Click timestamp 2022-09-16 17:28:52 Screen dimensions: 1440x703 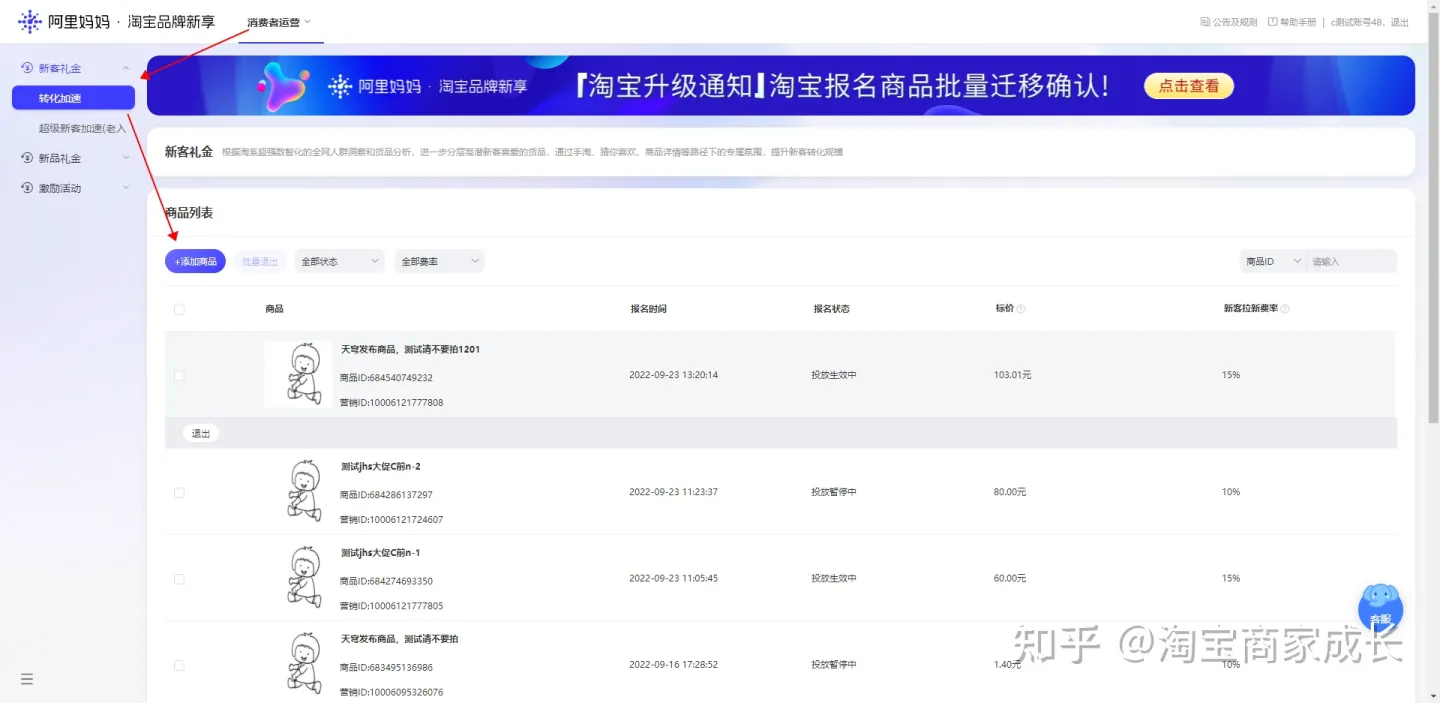click(673, 664)
